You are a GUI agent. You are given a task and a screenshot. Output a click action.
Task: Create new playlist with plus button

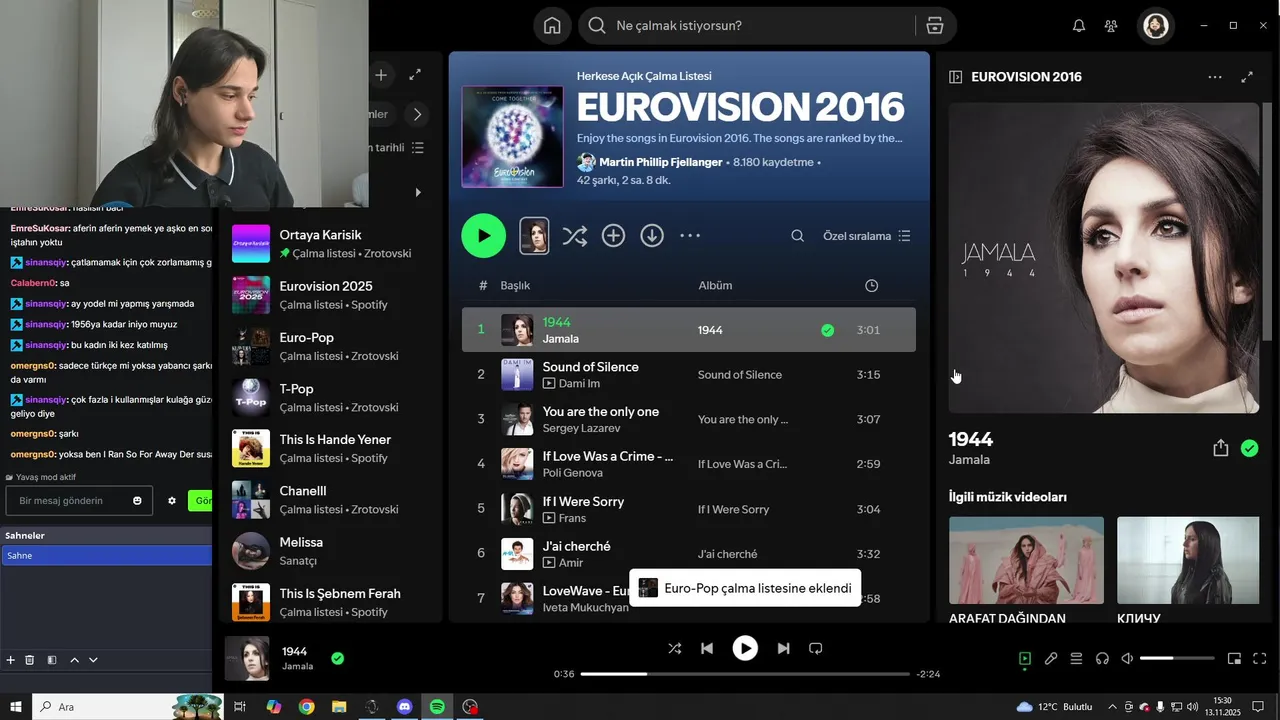coord(381,75)
